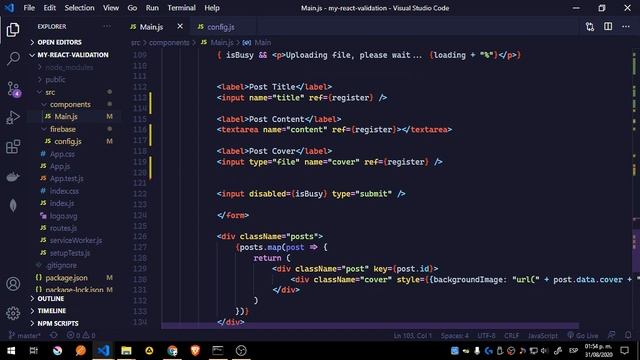Open Run and Debug view
The width and height of the screenshot is (640, 360).
[13, 118]
